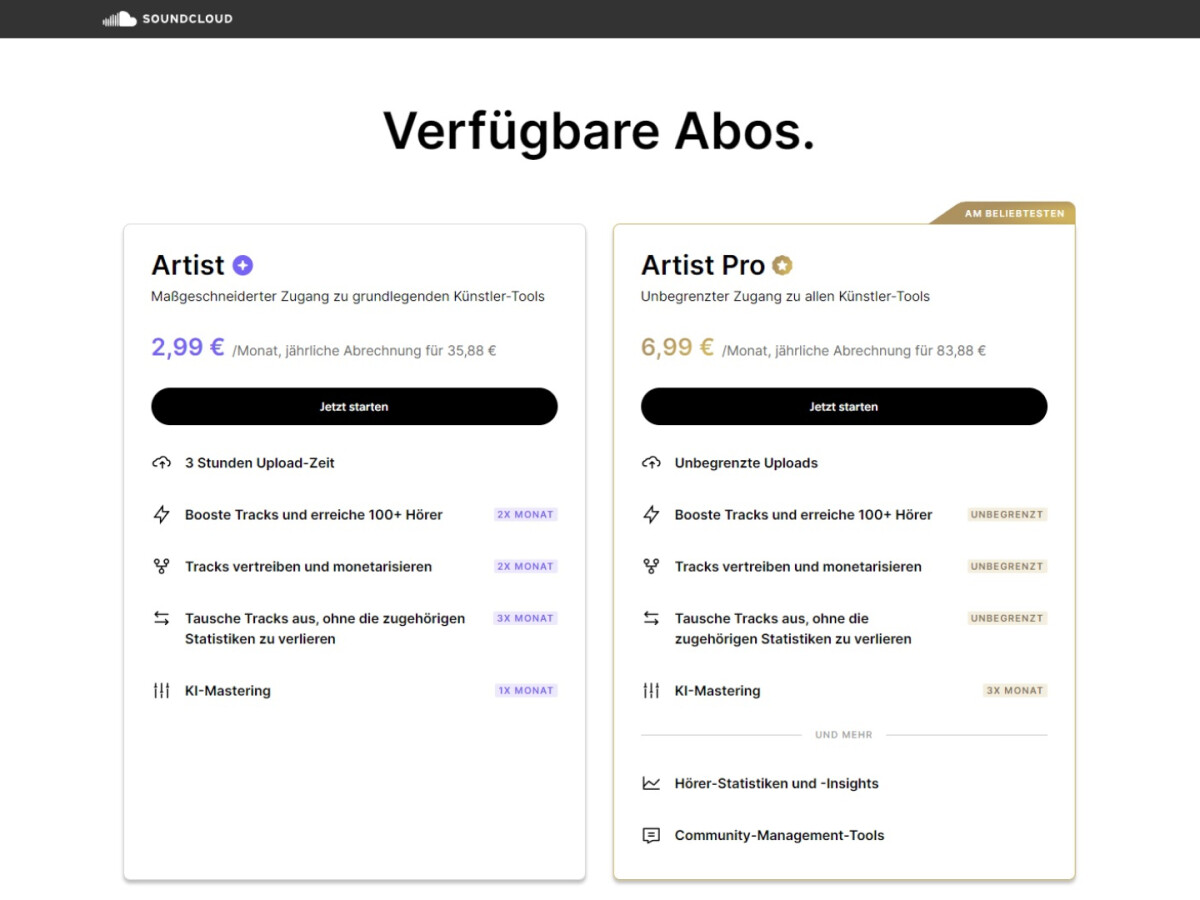The image size is (1200, 900).
Task: Click the UND MEHR divider in the Artist Pro card
Action: [x=843, y=734]
